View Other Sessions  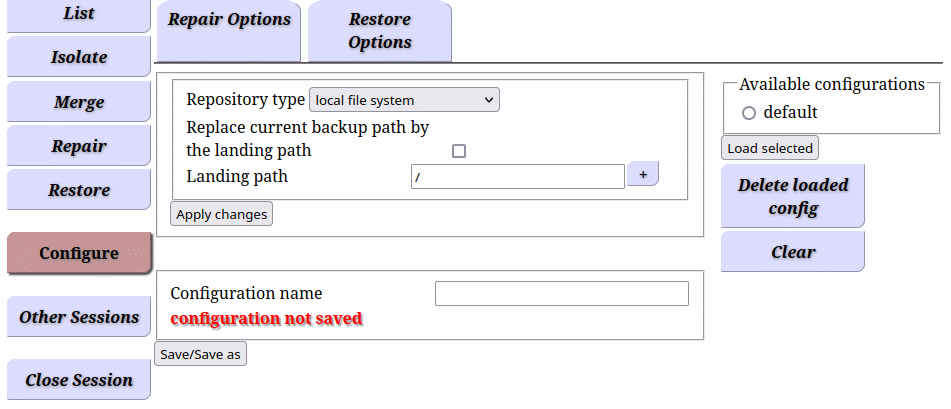pos(79,317)
